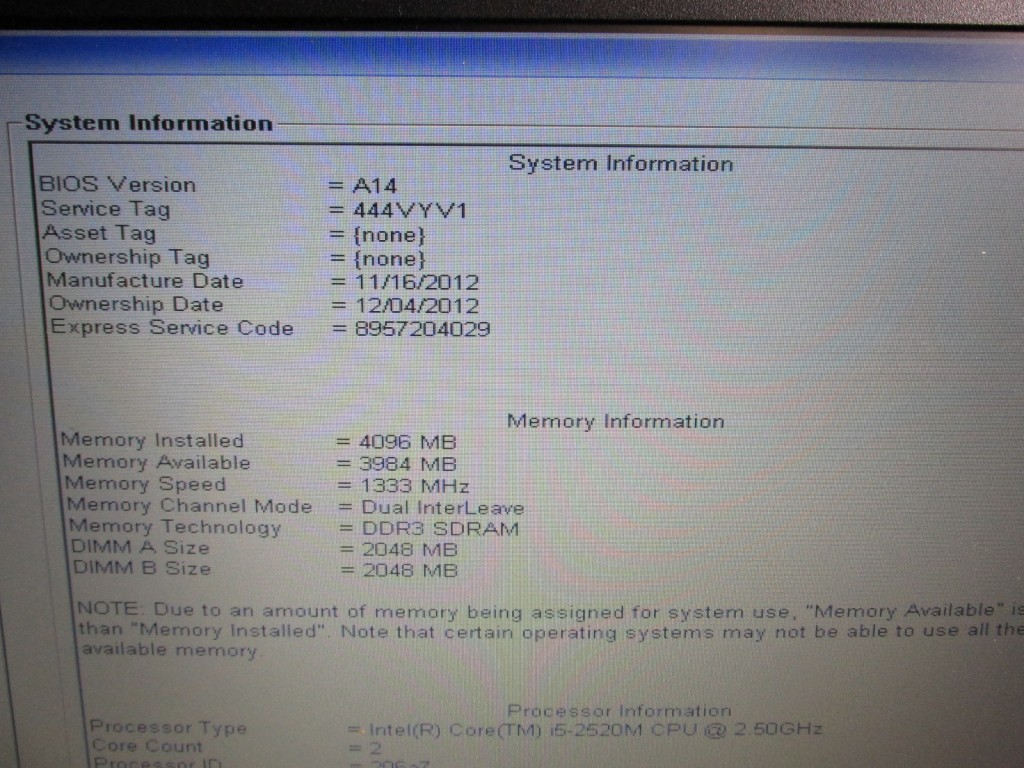Click the Intel Core i5-2520M processor value
The width and height of the screenshot is (1024, 768).
(596, 729)
